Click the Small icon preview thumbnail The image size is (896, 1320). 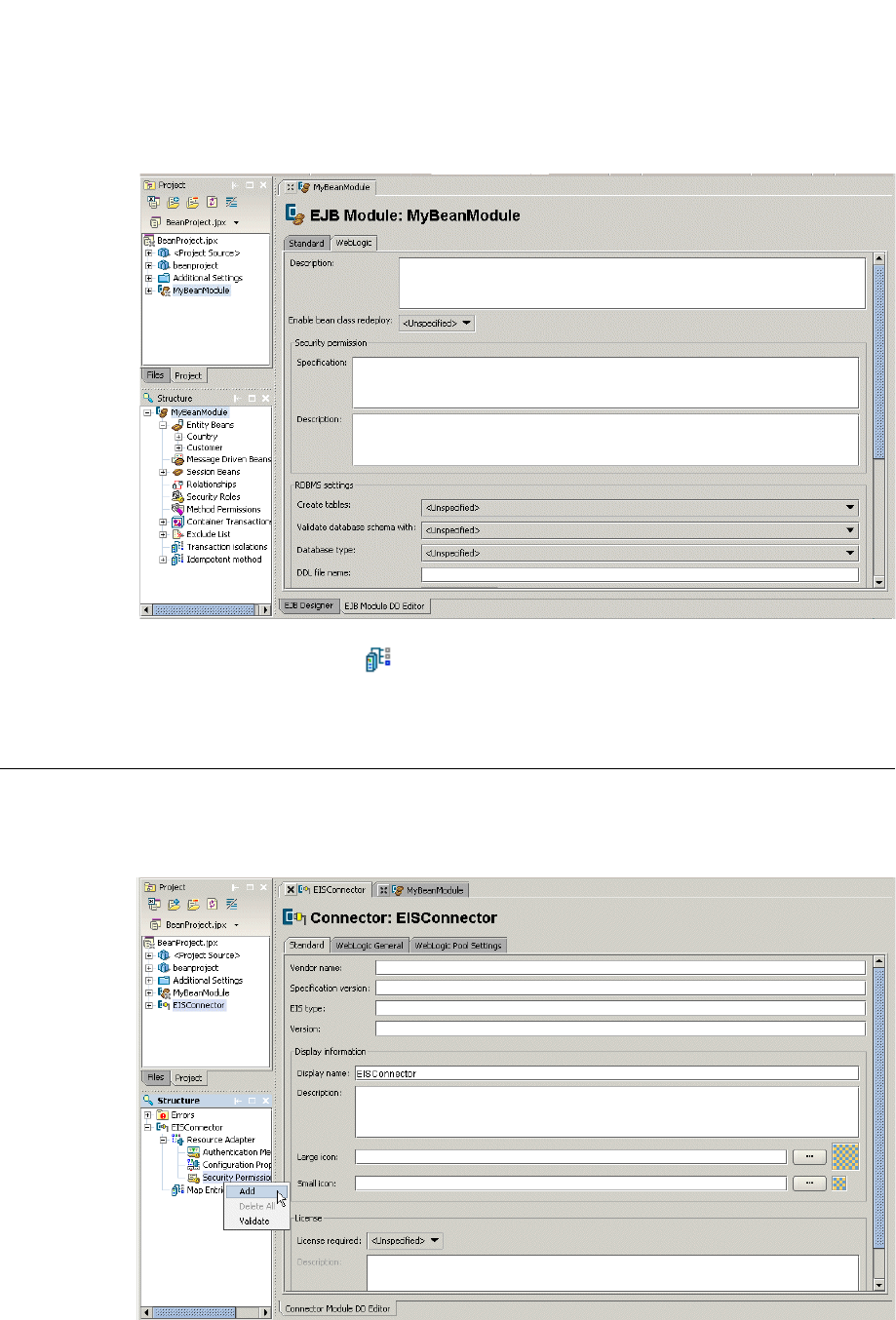(839, 1184)
